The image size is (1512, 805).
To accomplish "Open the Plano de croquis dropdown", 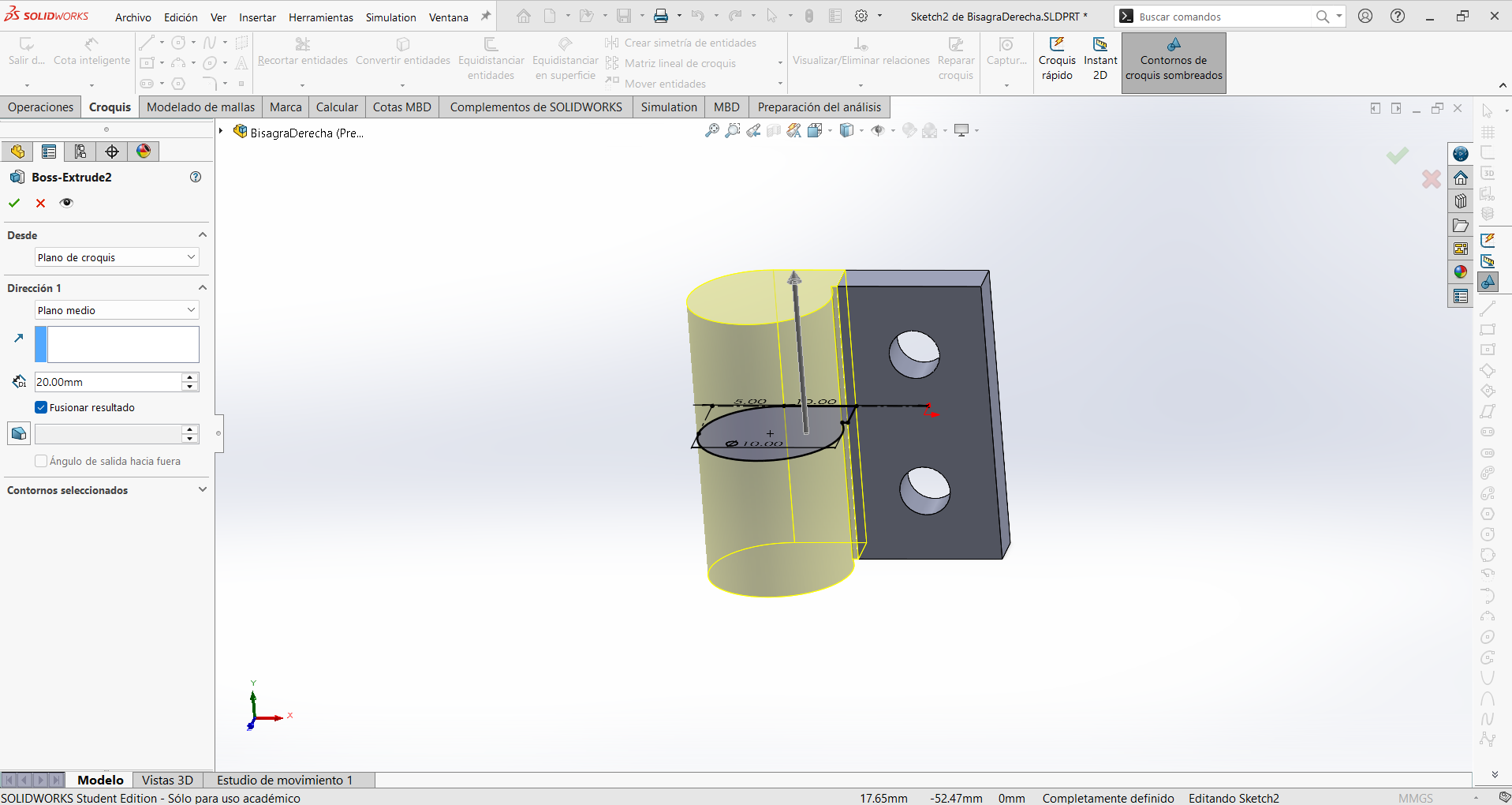I will point(117,257).
